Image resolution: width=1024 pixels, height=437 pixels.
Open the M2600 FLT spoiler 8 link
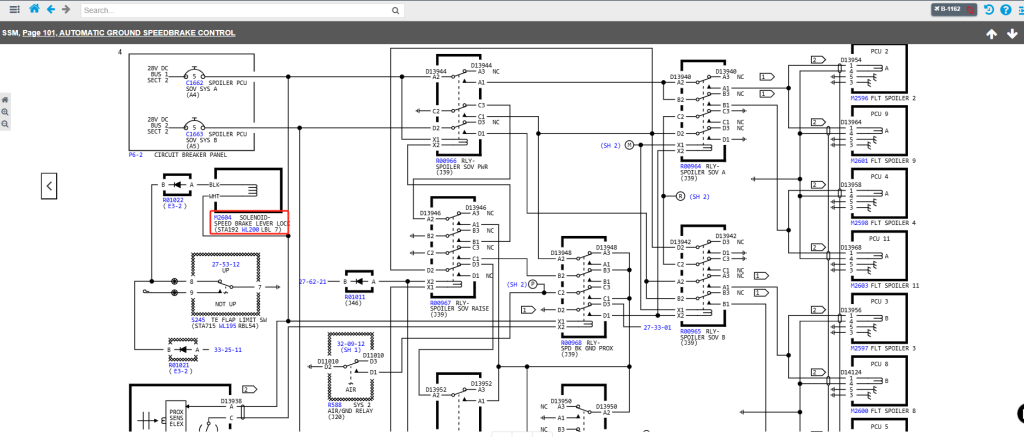click(859, 411)
